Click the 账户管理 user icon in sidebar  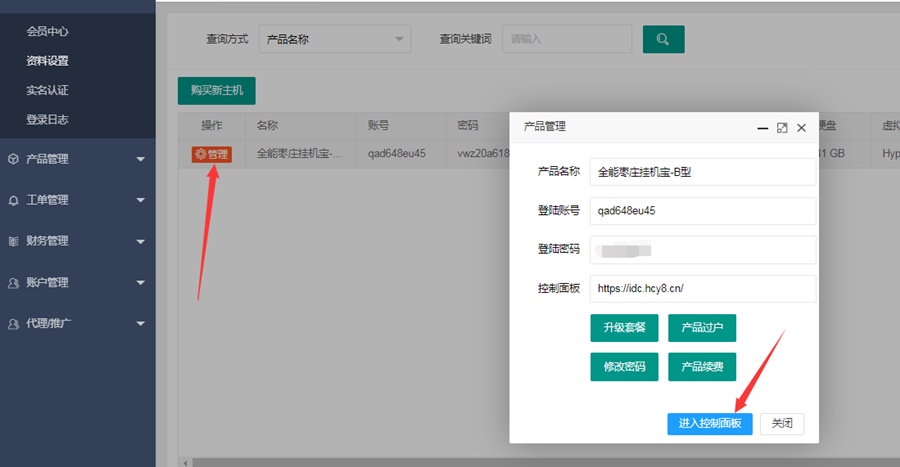pyautogui.click(x=13, y=283)
